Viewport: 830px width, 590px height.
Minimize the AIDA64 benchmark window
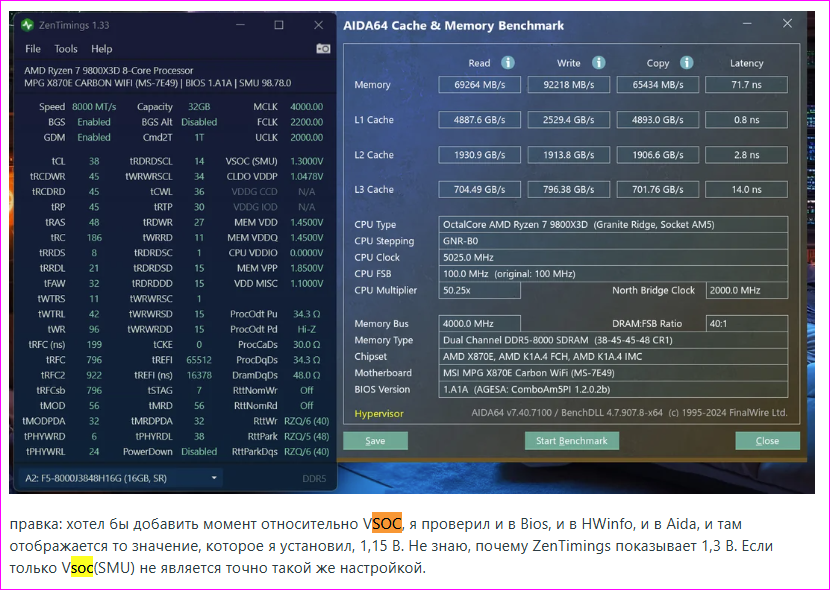[x=747, y=24]
